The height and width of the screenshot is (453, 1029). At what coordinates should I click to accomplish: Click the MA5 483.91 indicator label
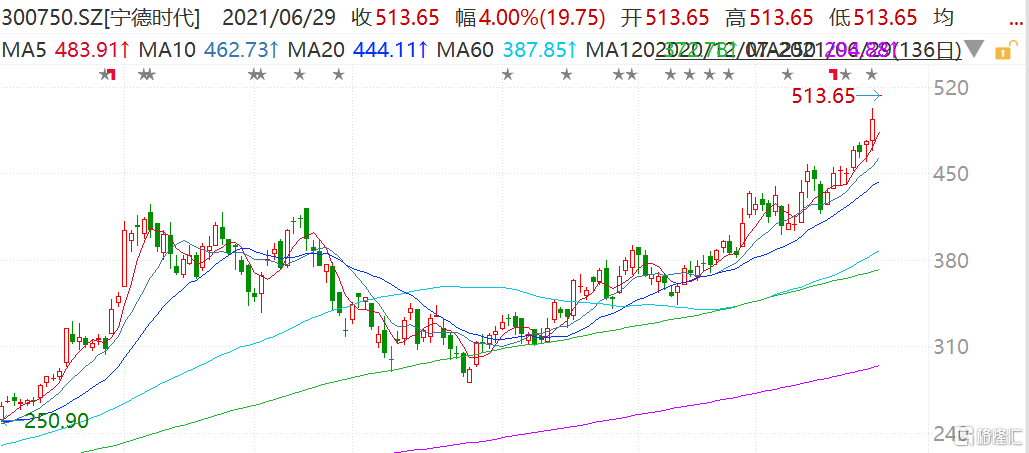[65, 49]
